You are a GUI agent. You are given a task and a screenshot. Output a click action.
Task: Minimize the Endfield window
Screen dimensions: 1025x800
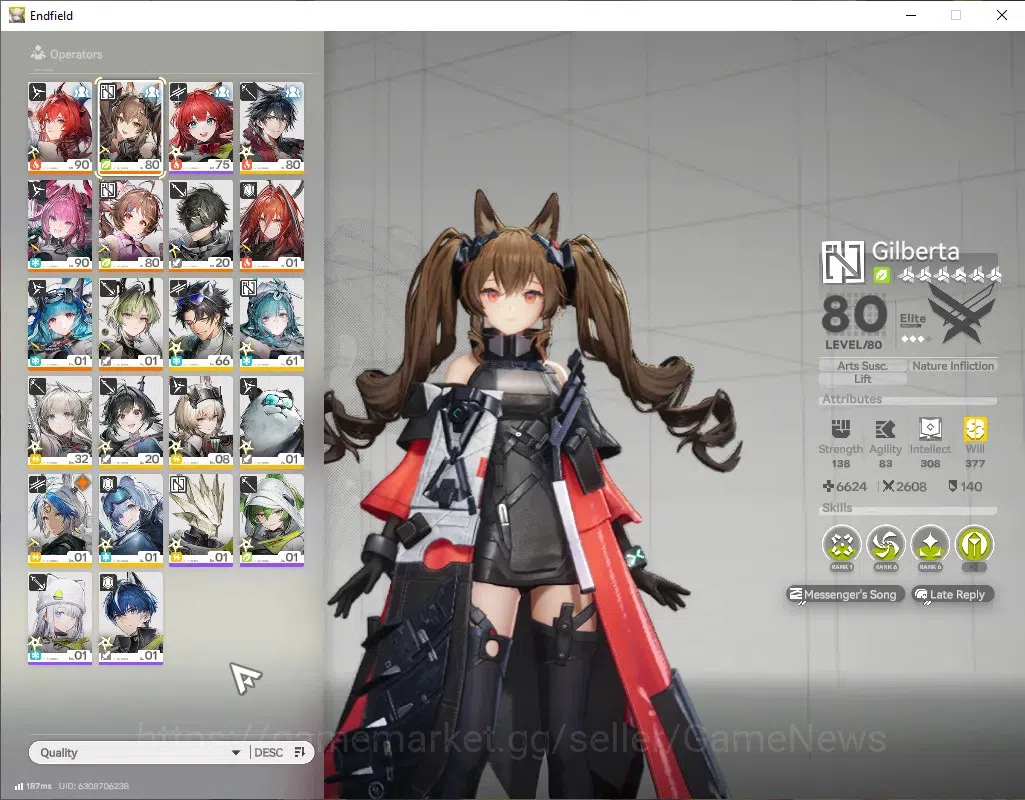911,15
